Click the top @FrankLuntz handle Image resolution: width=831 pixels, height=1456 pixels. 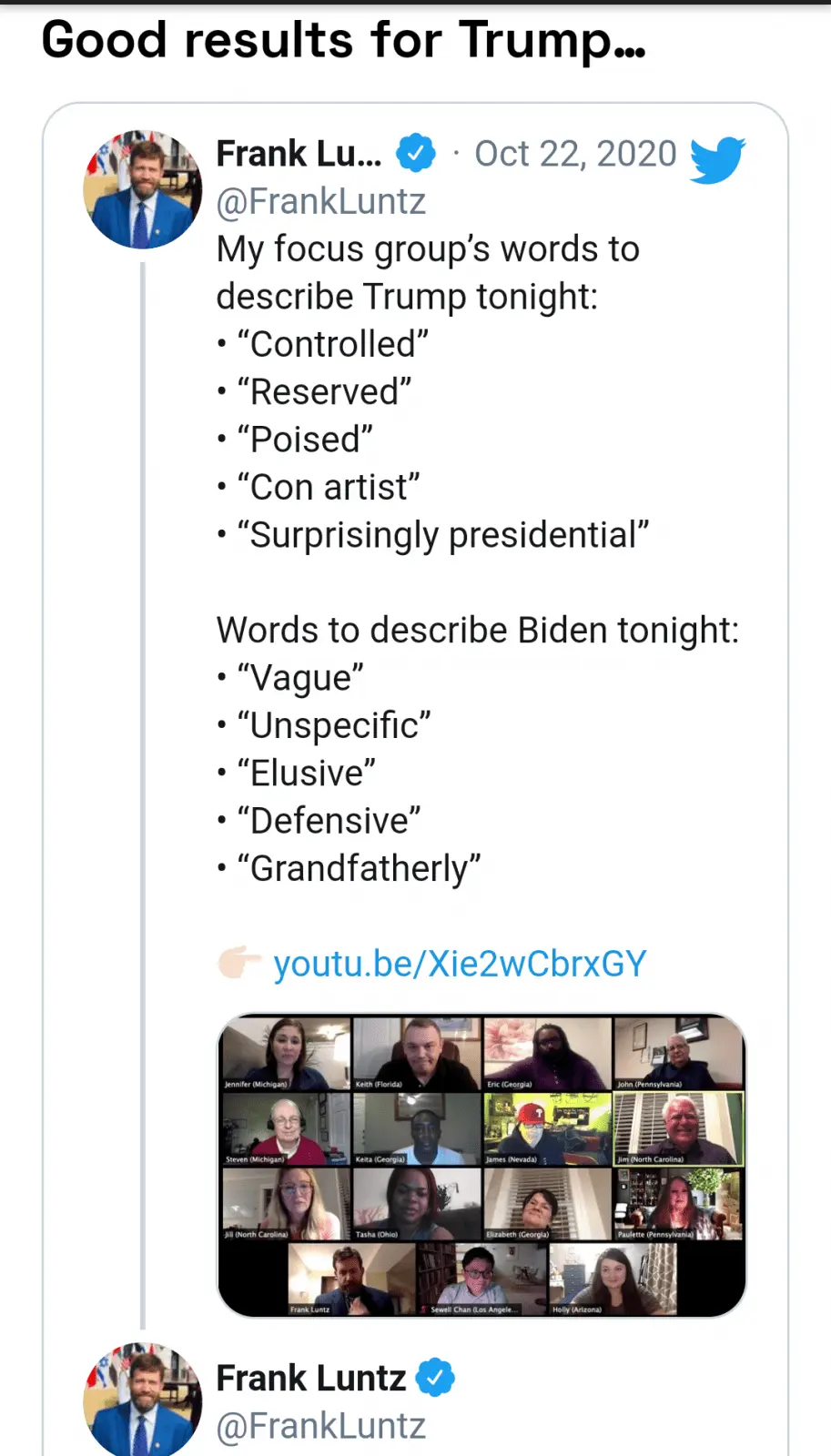[x=320, y=201]
